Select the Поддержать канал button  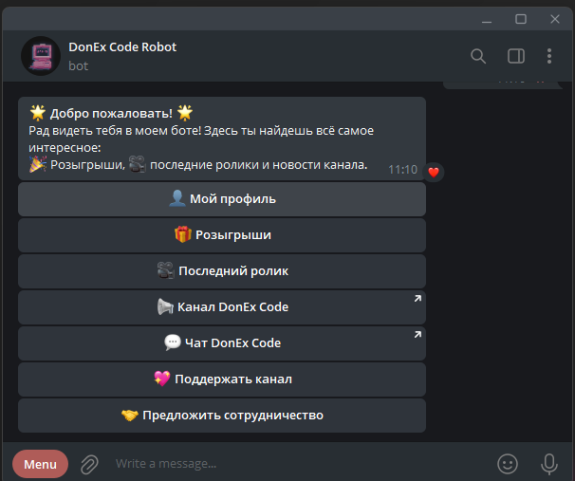coord(222,379)
